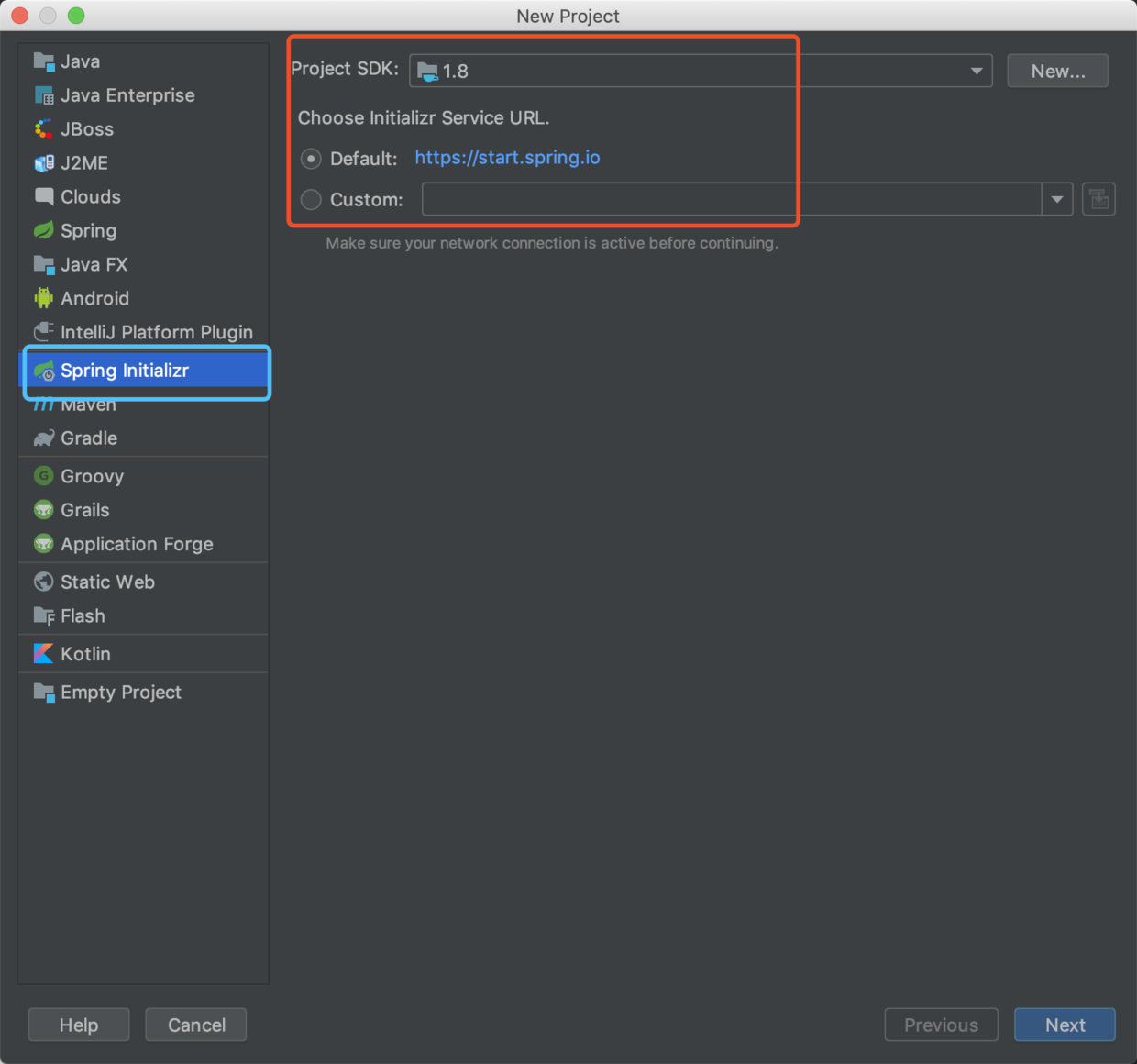Select the Java FX label
1137x1064 pixels.
pos(94,264)
